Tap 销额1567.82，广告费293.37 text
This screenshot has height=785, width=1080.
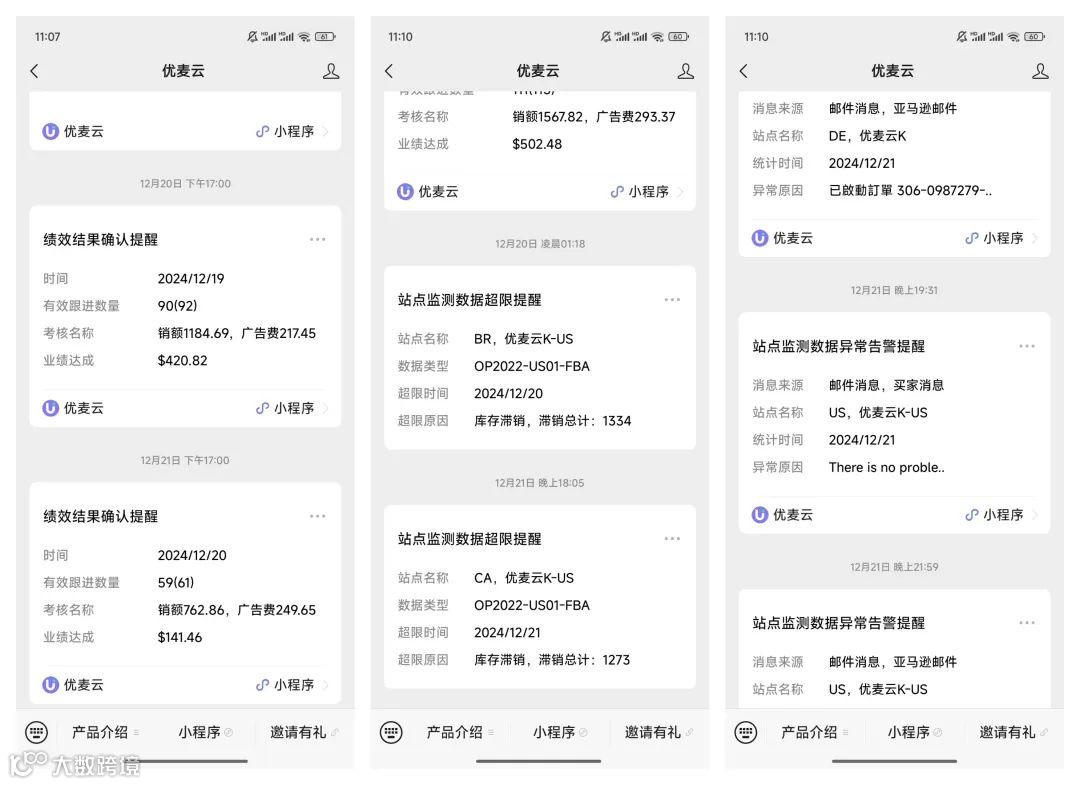pos(594,117)
